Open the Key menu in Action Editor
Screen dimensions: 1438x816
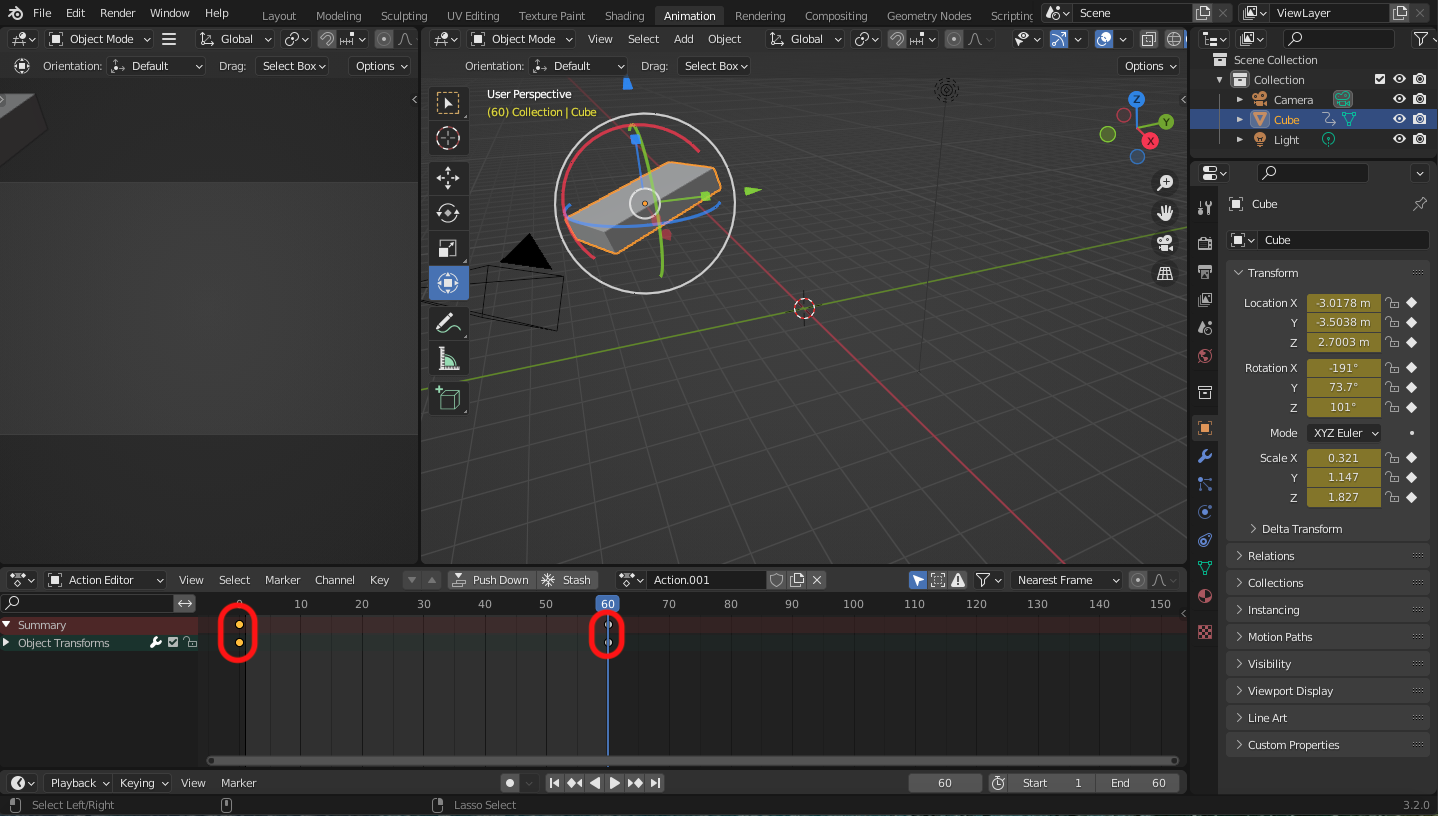point(380,580)
